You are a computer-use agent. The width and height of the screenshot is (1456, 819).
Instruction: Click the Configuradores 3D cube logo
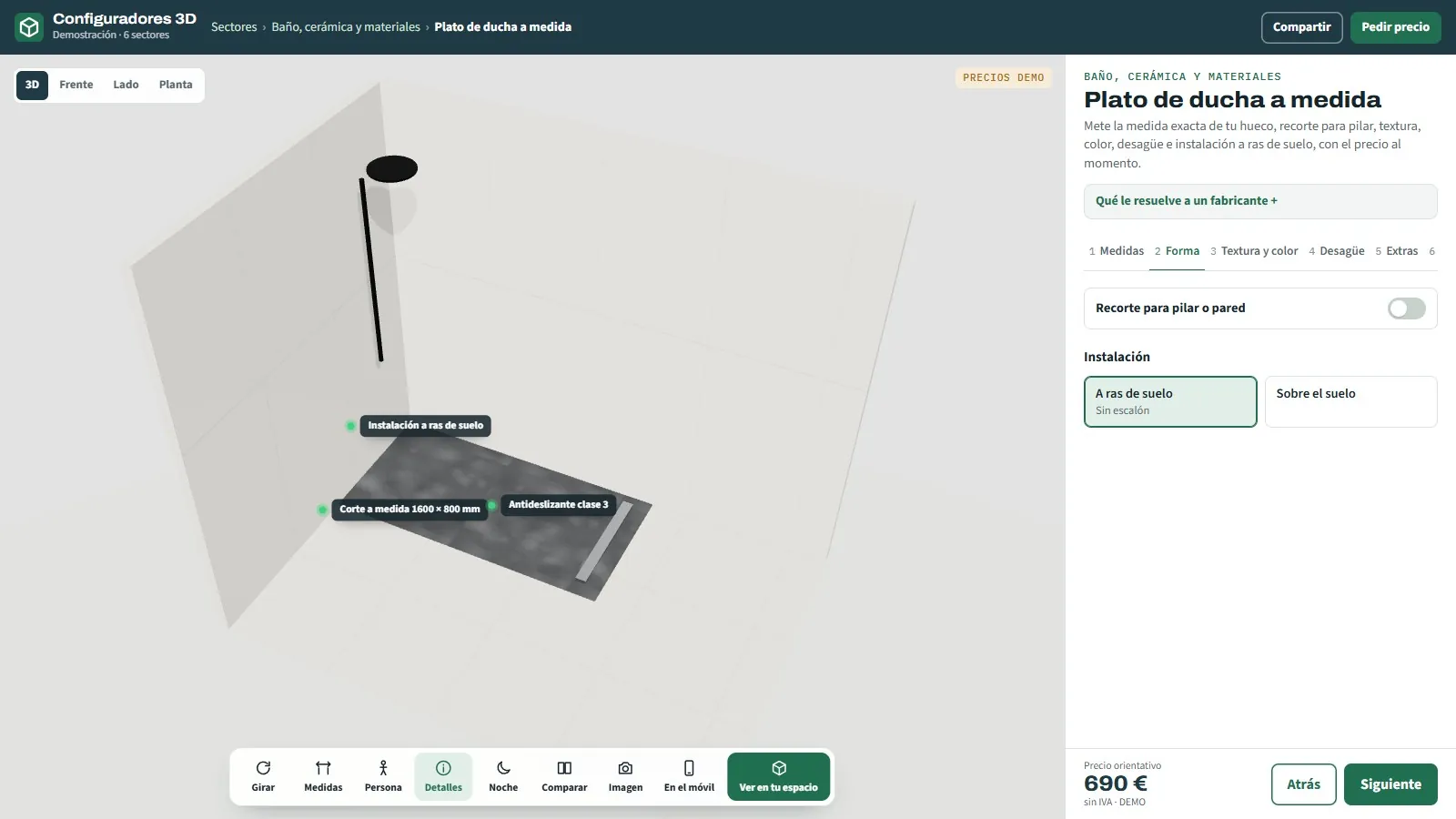(29, 27)
